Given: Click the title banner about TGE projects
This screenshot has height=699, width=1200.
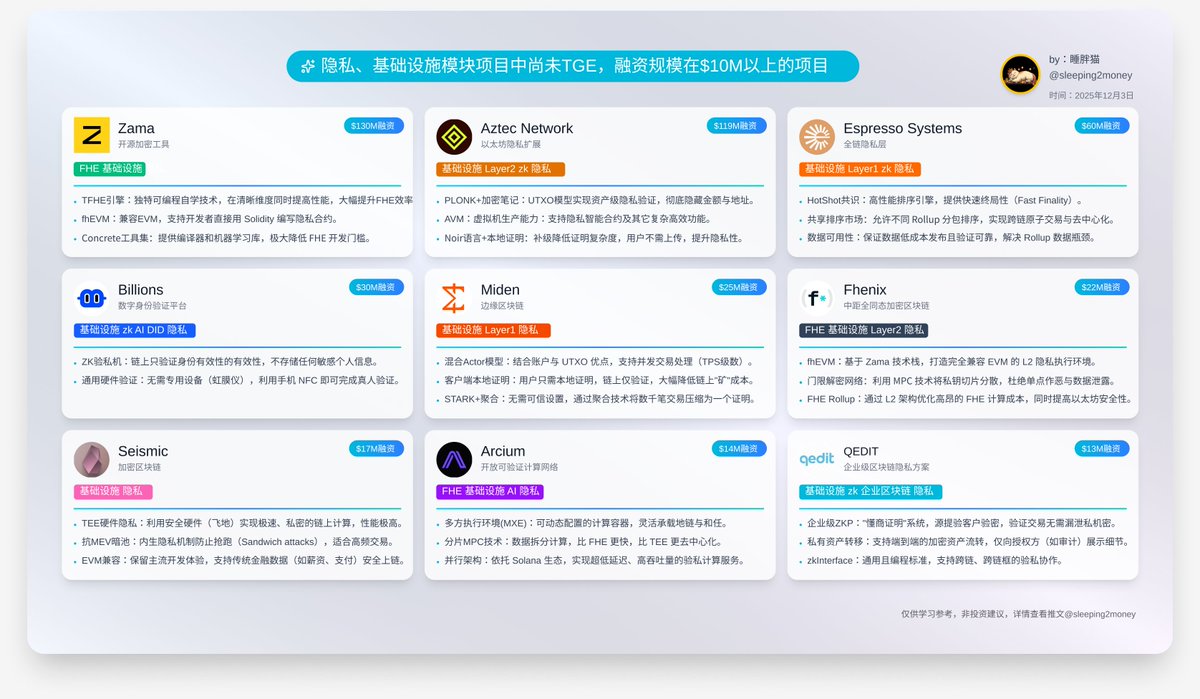Looking at the screenshot, I should (x=573, y=66).
